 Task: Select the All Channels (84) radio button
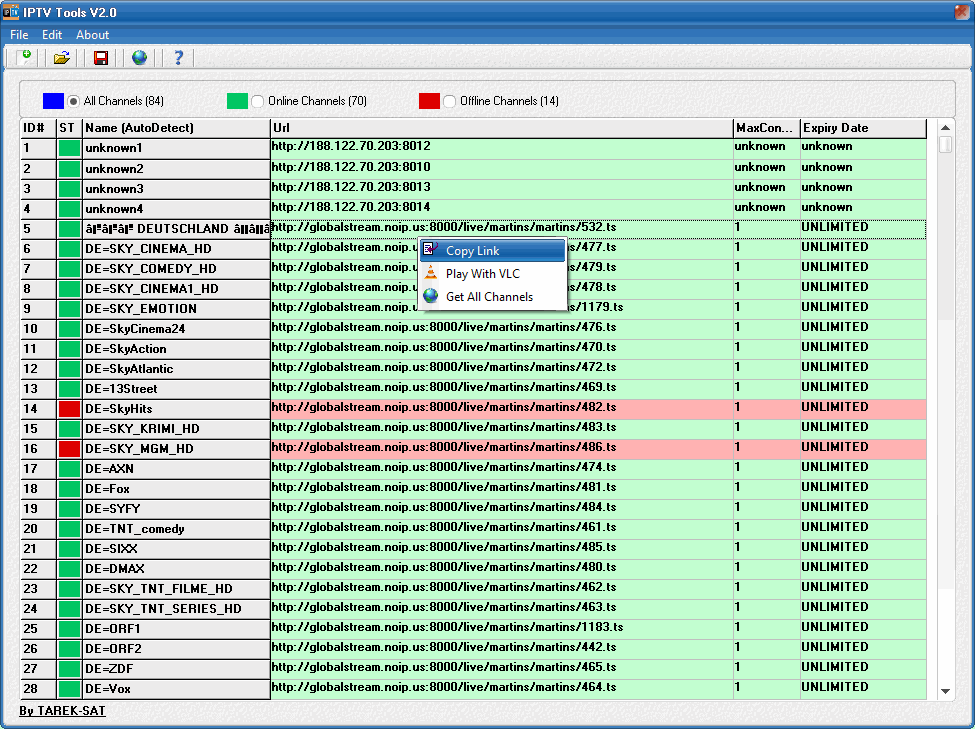[73, 101]
